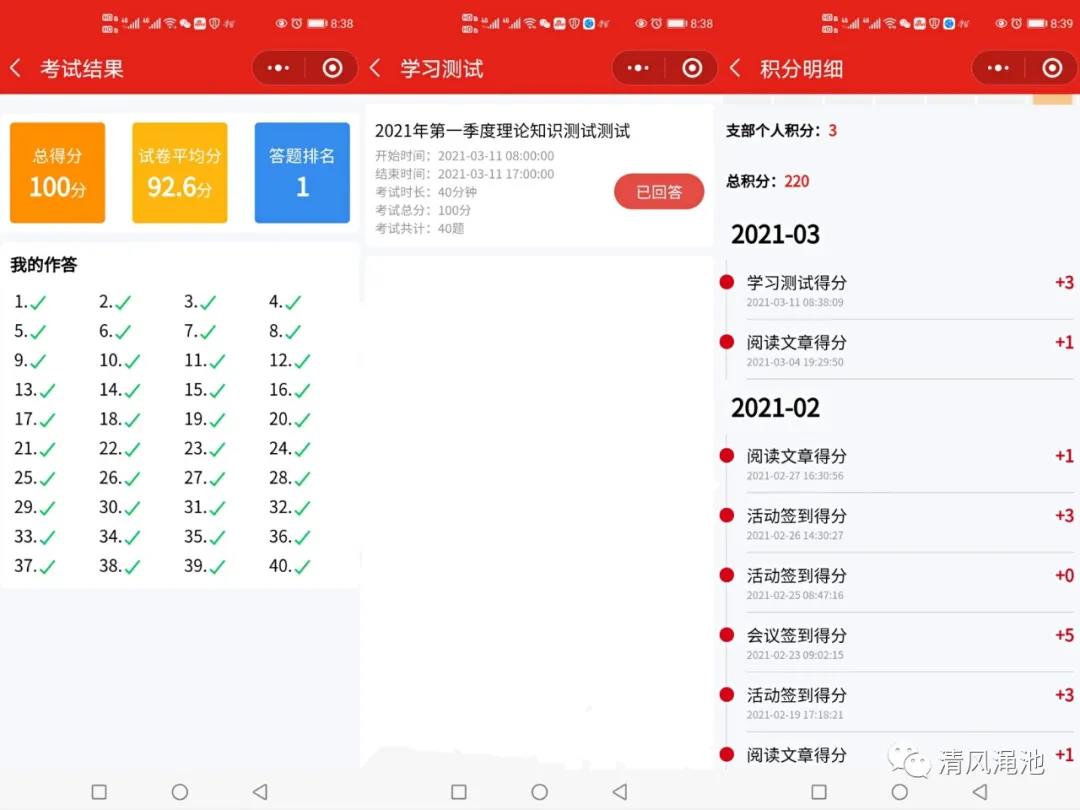Open answer number 1 with green checkmark

pos(31,302)
